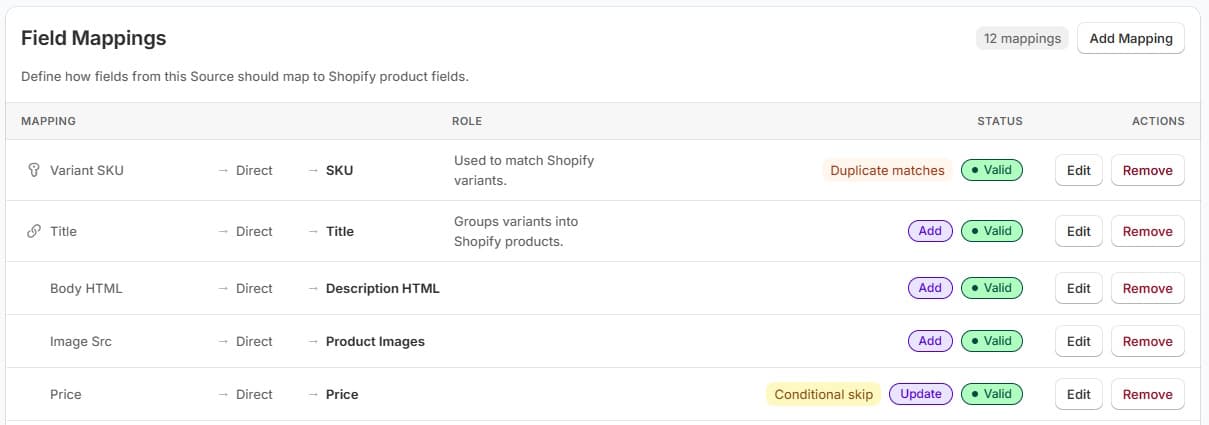Click the Update badge in Price row
Viewport: 1209px width, 425px height.
coord(921,394)
